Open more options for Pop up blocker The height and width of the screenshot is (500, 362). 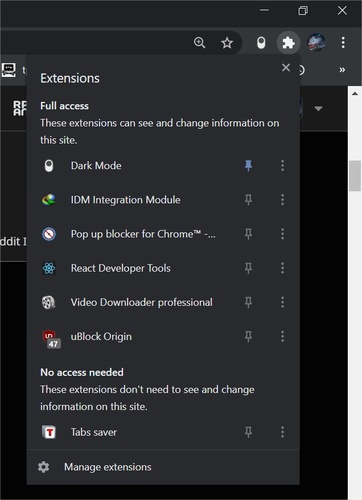pos(282,234)
